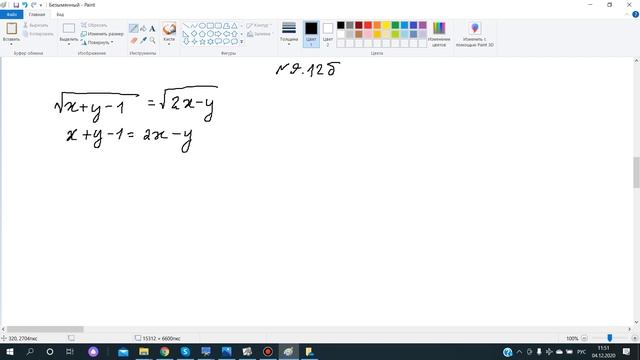
Task: Select the Text tool (A)
Action: 152,29
